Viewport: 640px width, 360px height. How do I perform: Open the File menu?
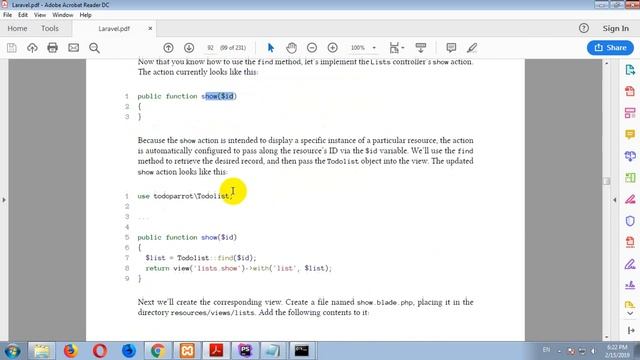pyautogui.click(x=7, y=15)
